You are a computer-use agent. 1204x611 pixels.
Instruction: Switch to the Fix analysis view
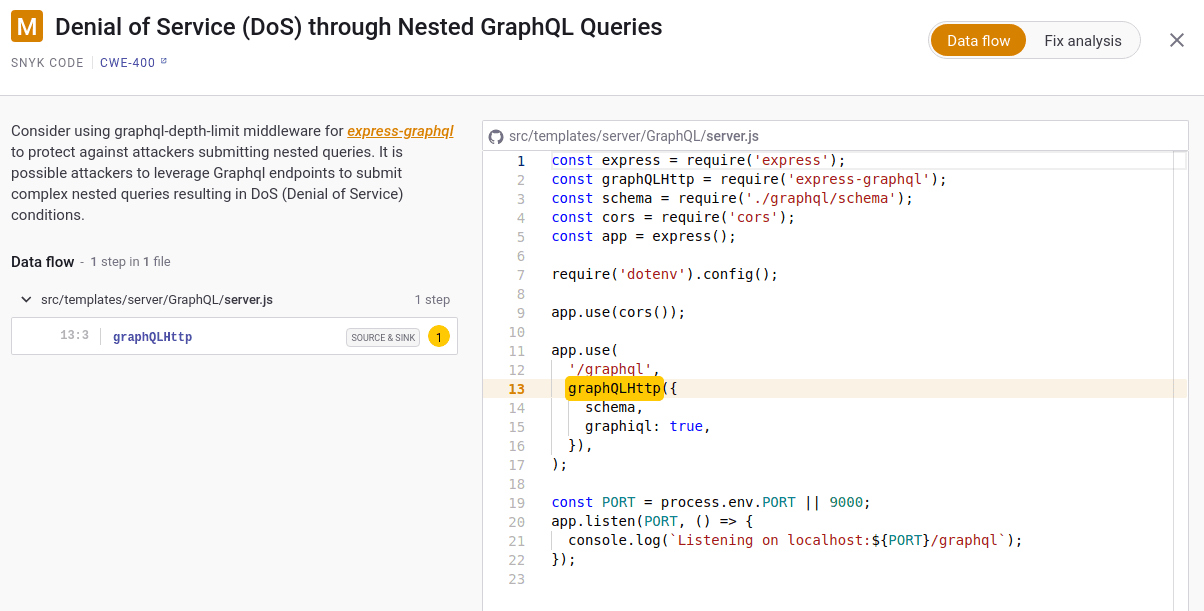[x=1082, y=40]
